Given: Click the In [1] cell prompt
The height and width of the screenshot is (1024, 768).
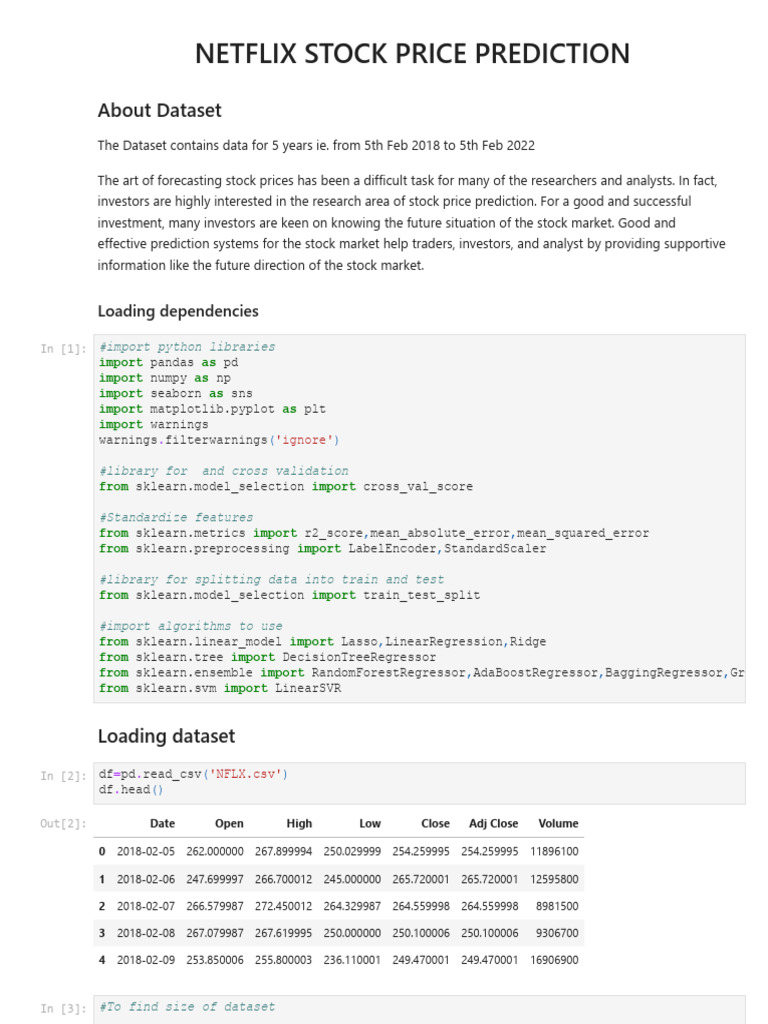Looking at the screenshot, I should [63, 349].
